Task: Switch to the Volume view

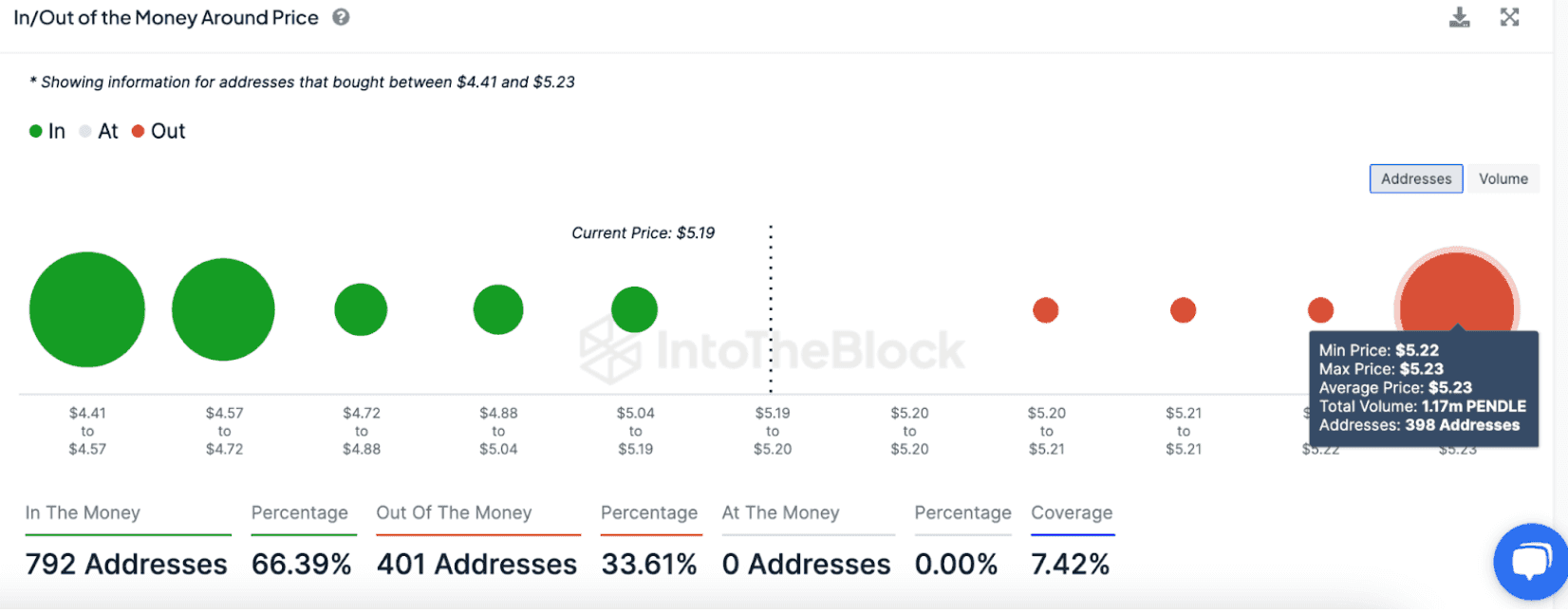Action: [1503, 178]
